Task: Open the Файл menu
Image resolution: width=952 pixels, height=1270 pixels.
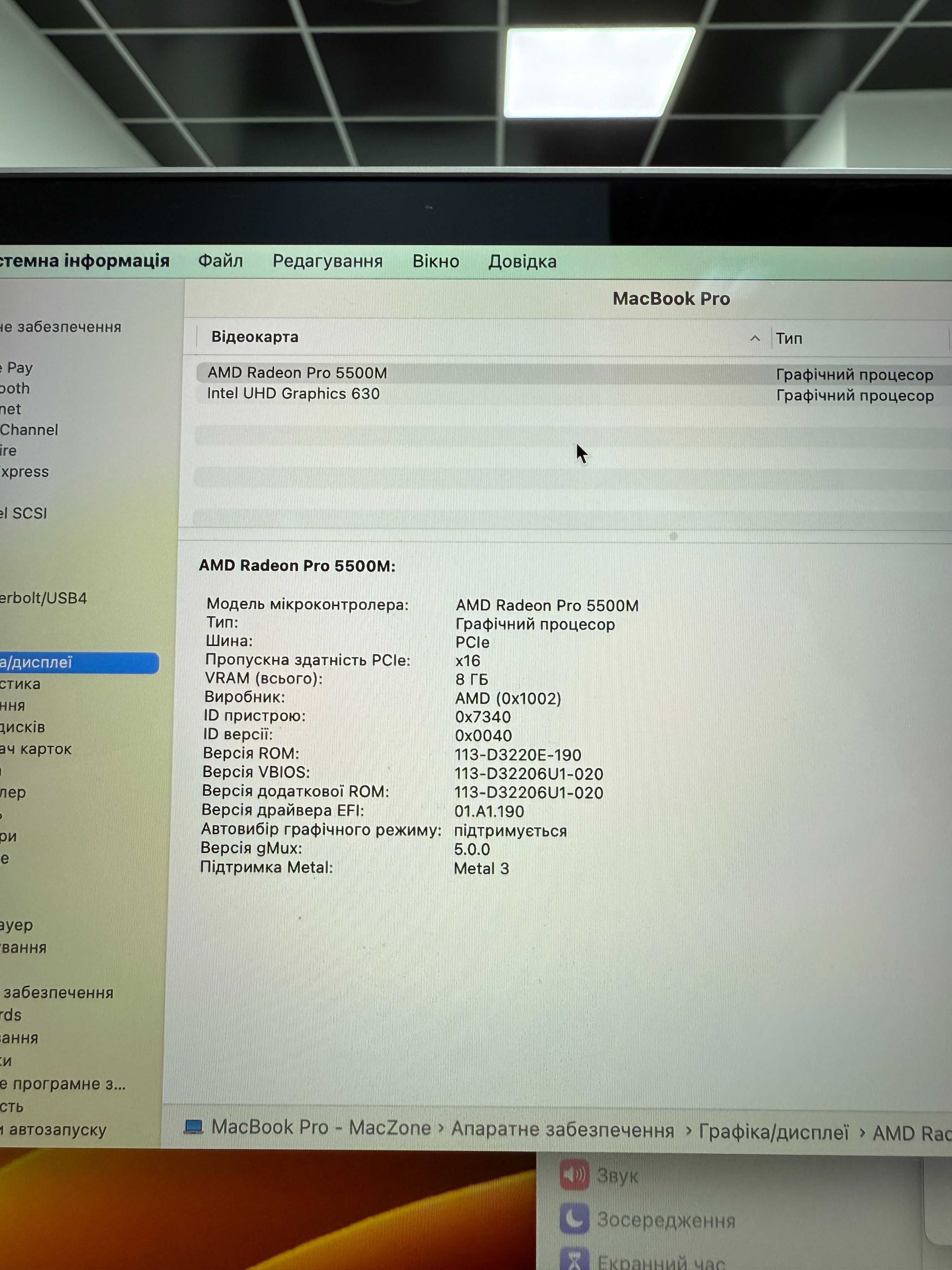Action: point(220,261)
